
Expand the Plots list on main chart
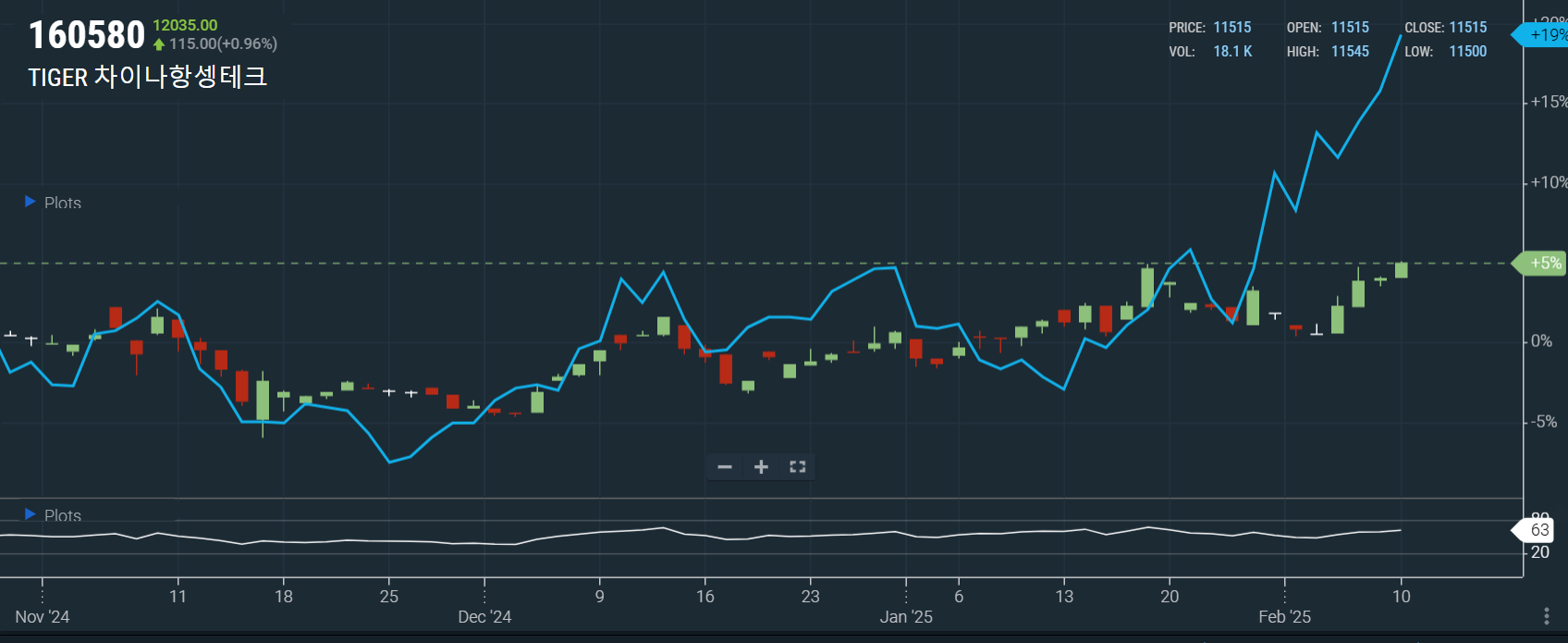tap(31, 202)
